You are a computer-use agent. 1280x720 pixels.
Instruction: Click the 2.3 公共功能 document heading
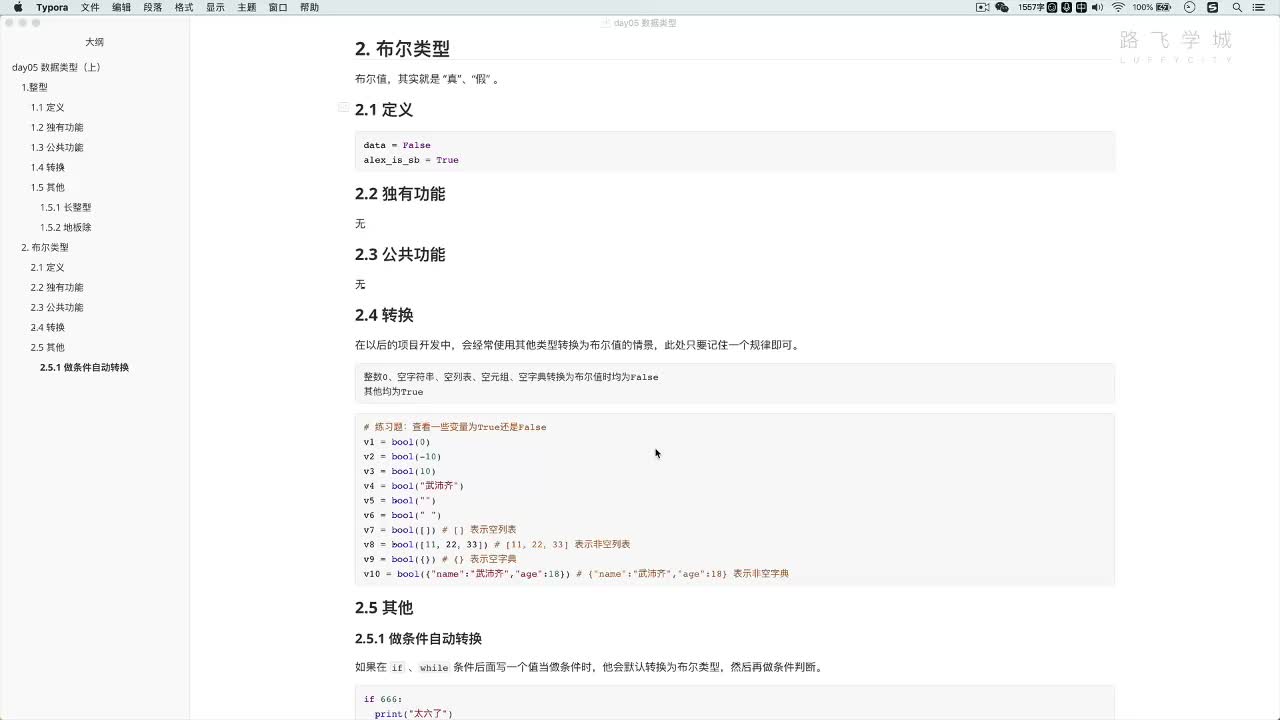[400, 254]
